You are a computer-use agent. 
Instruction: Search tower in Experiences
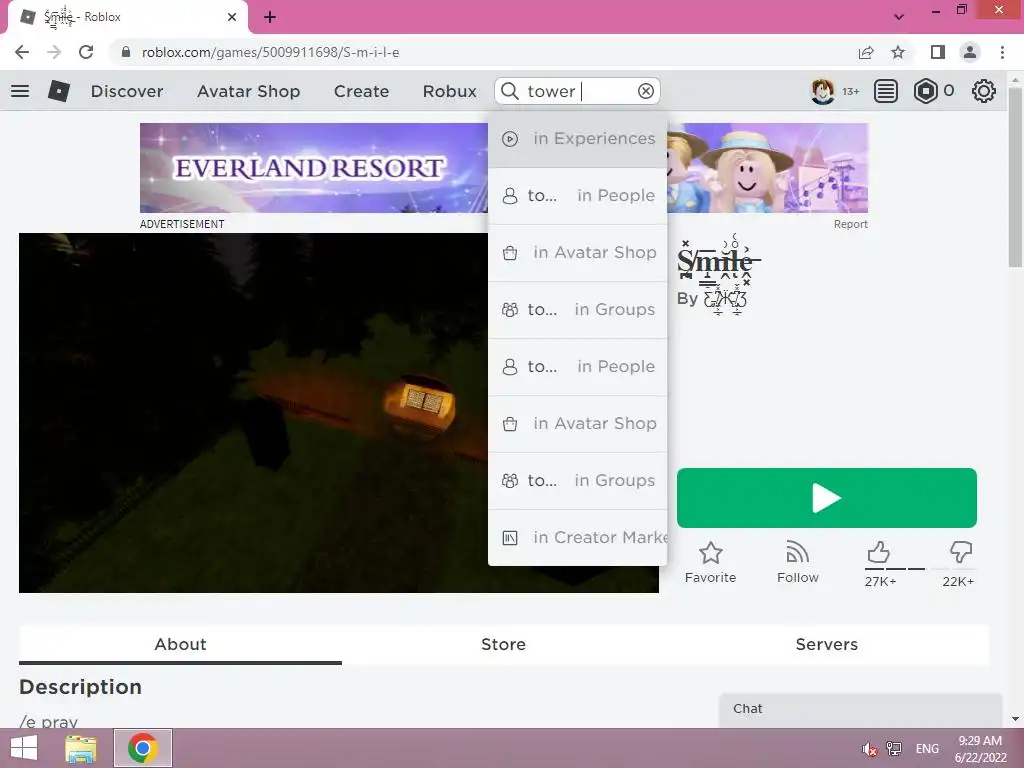577,138
